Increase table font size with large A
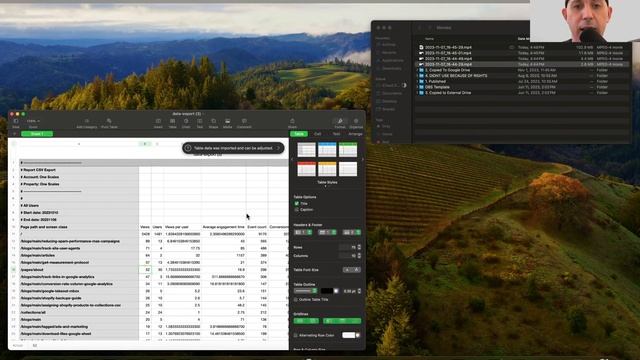Viewport: 640px width, 360px height. 356,270
